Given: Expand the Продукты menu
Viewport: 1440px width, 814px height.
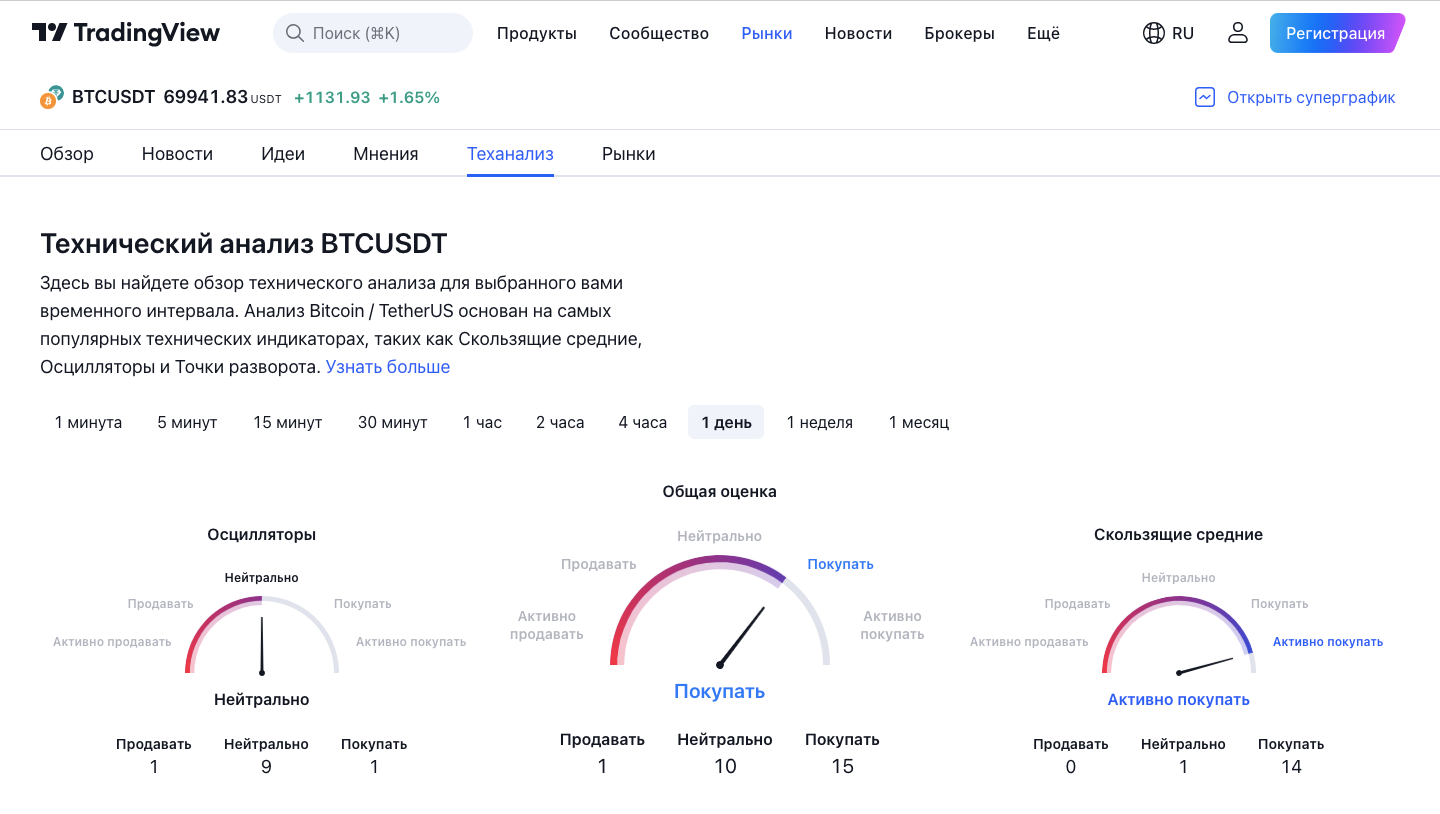Looking at the screenshot, I should (x=537, y=33).
